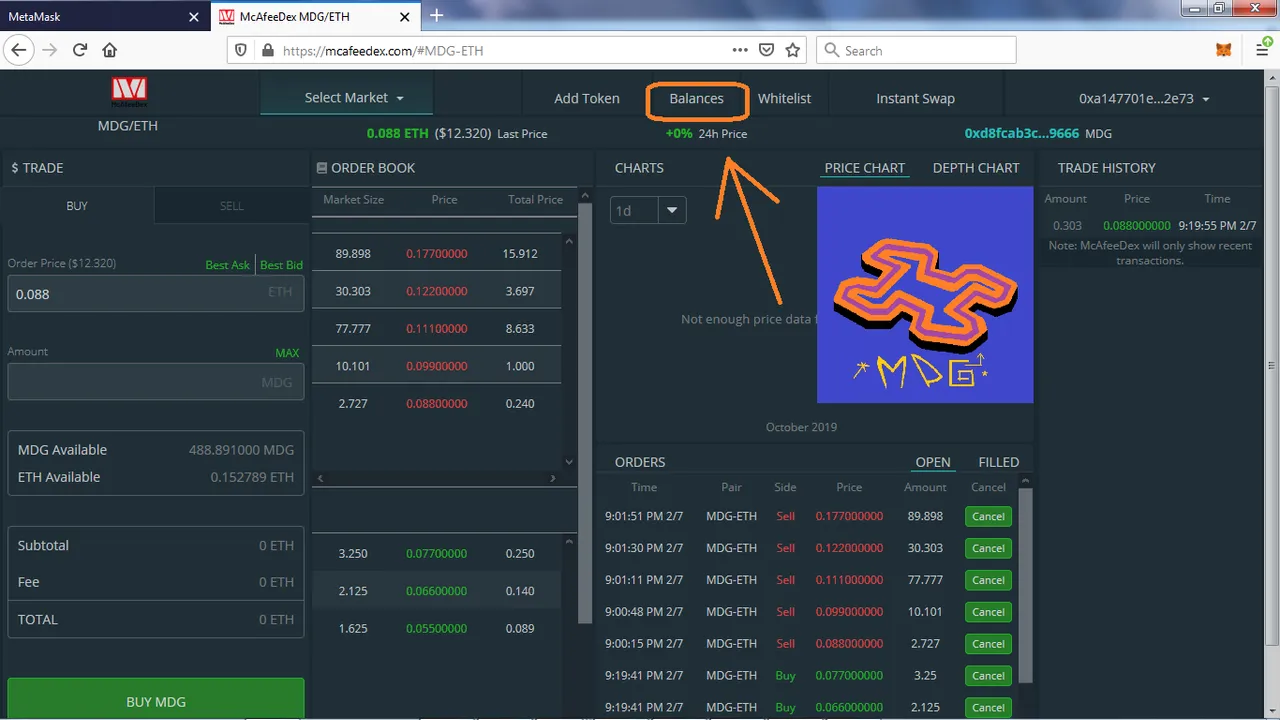Click orders list vertical scrollbar
1280x720 pixels.
click(x=1024, y=584)
